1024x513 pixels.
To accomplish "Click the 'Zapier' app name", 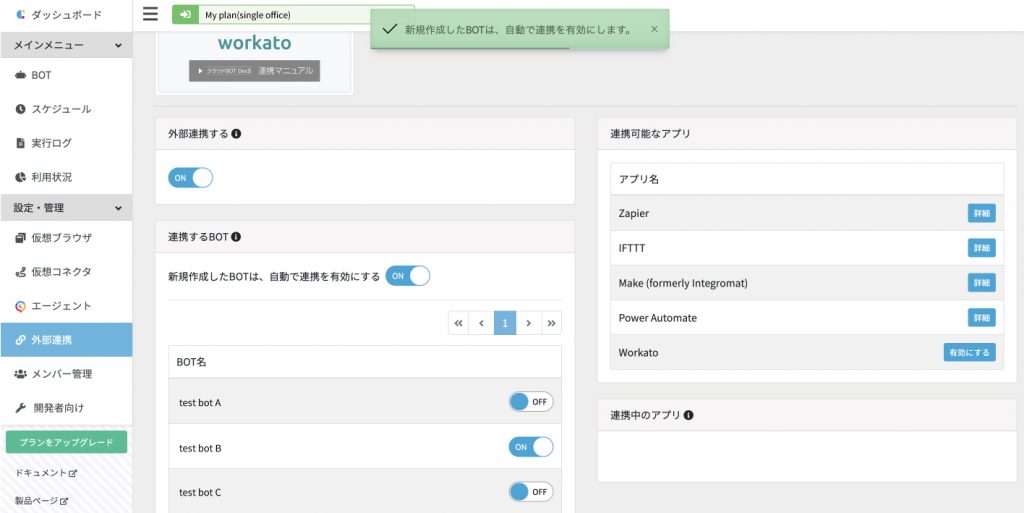I will pyautogui.click(x=633, y=213).
